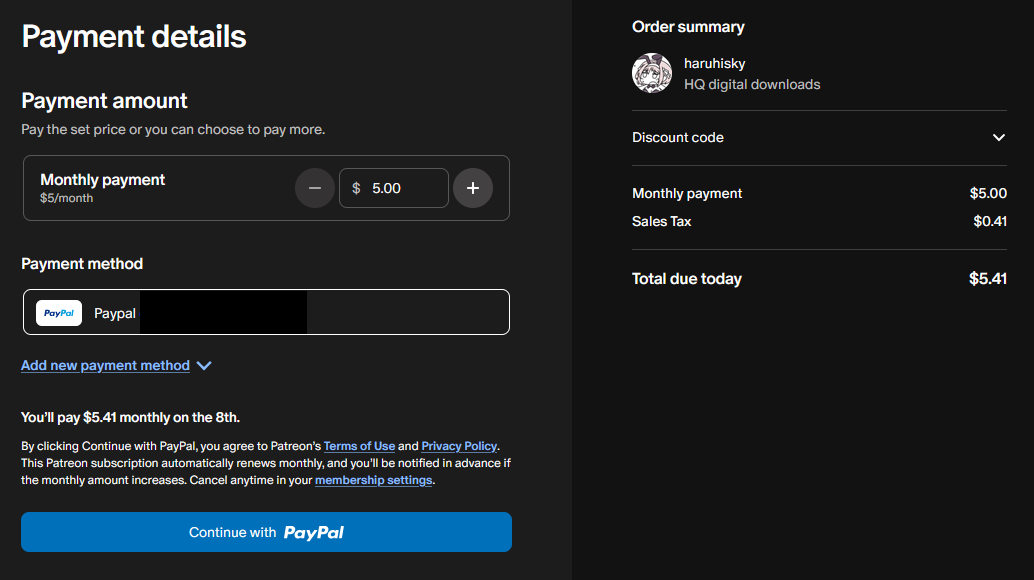Select the haruhisky creator name
Viewport: 1034px width, 580px height.
pyautogui.click(x=714, y=63)
